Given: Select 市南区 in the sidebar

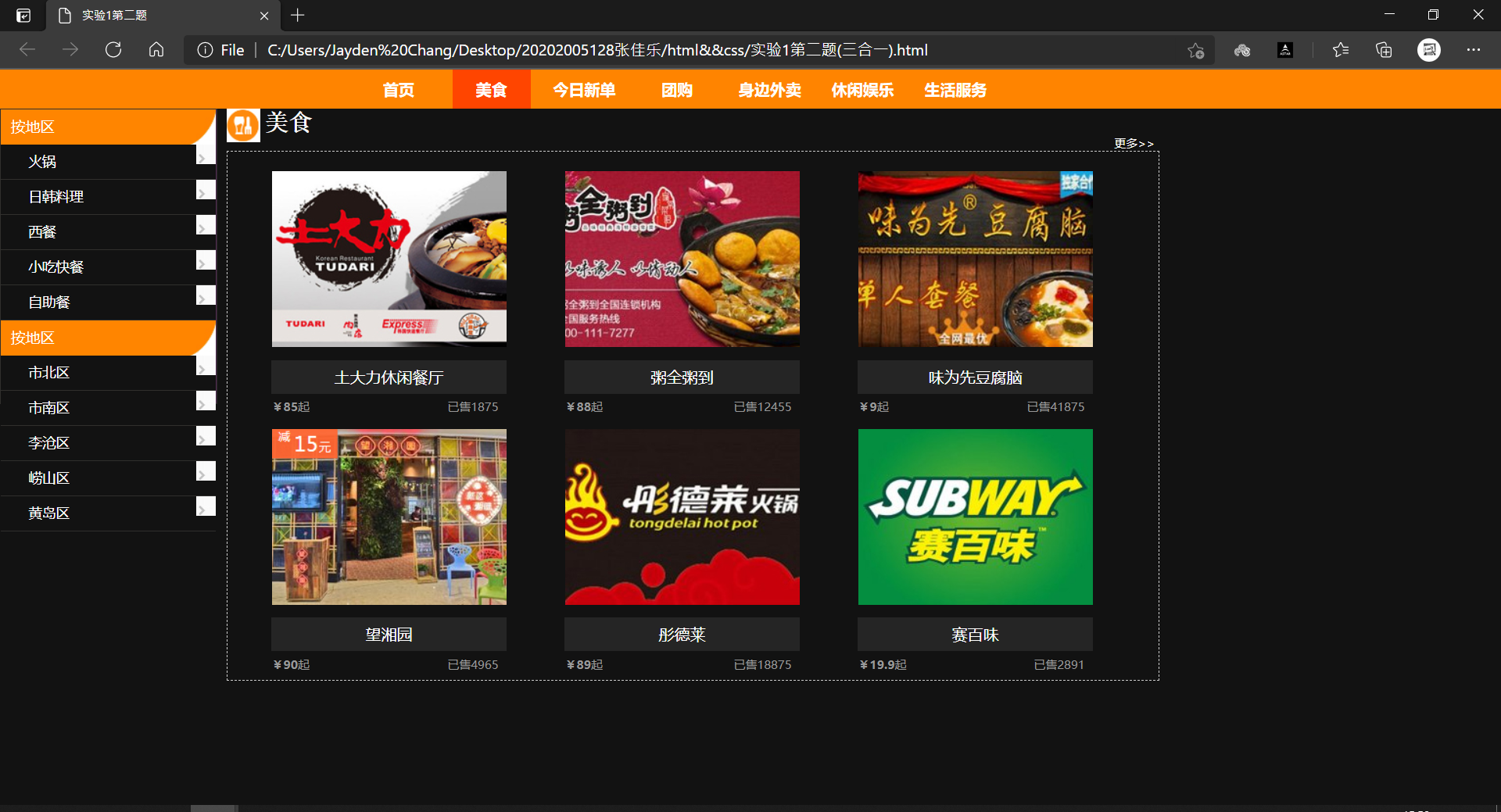Looking at the screenshot, I should tap(49, 408).
